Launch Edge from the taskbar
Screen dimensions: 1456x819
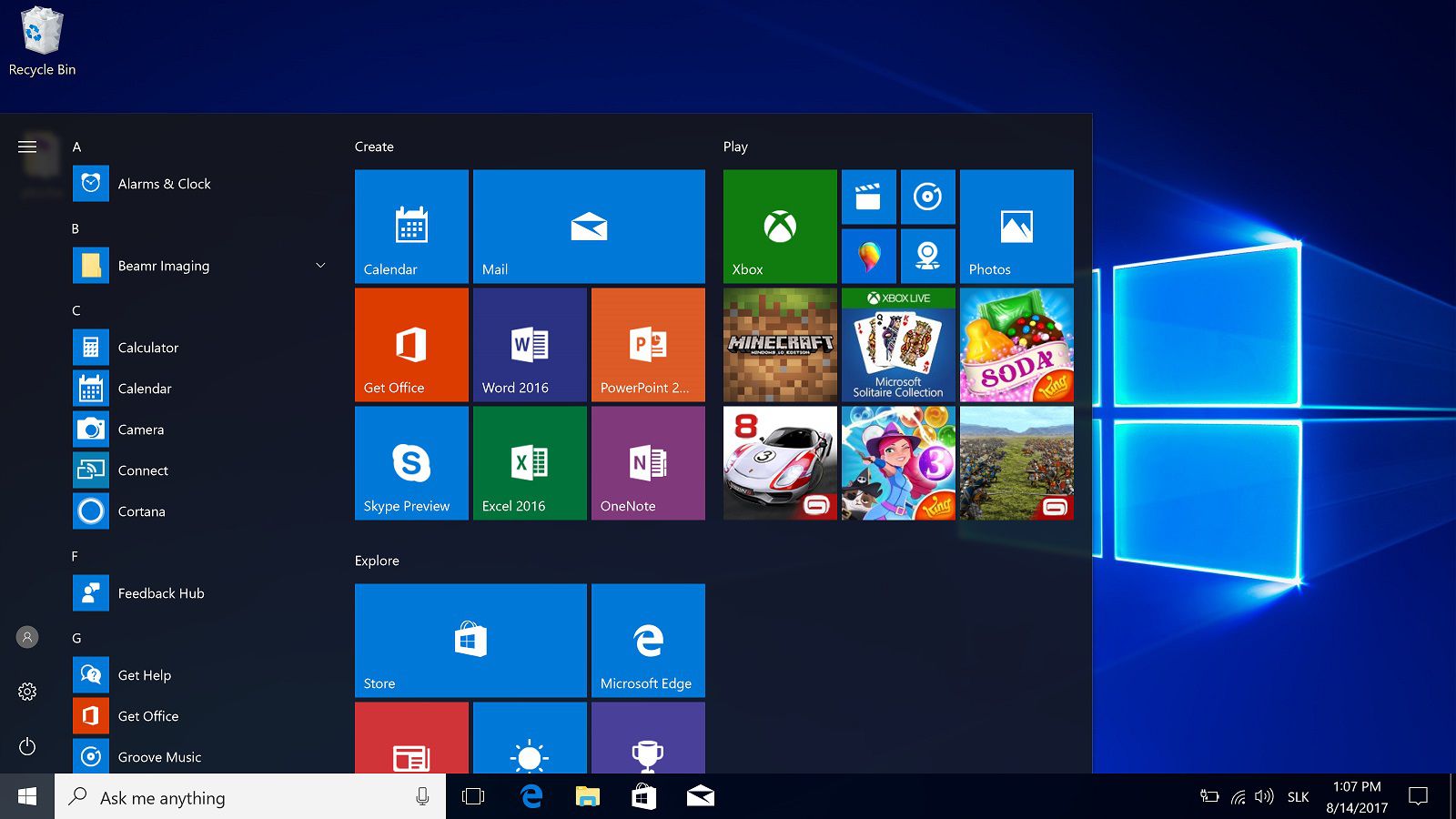click(x=531, y=797)
